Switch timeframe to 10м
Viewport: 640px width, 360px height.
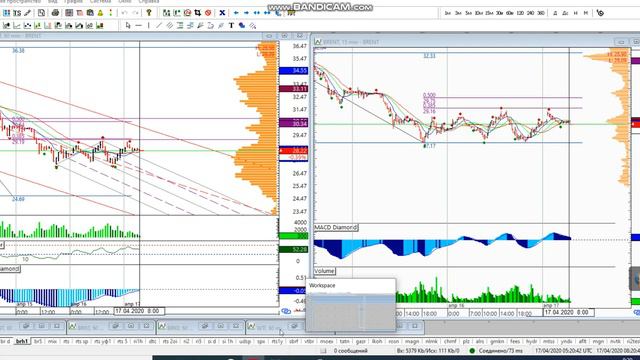point(478,13)
